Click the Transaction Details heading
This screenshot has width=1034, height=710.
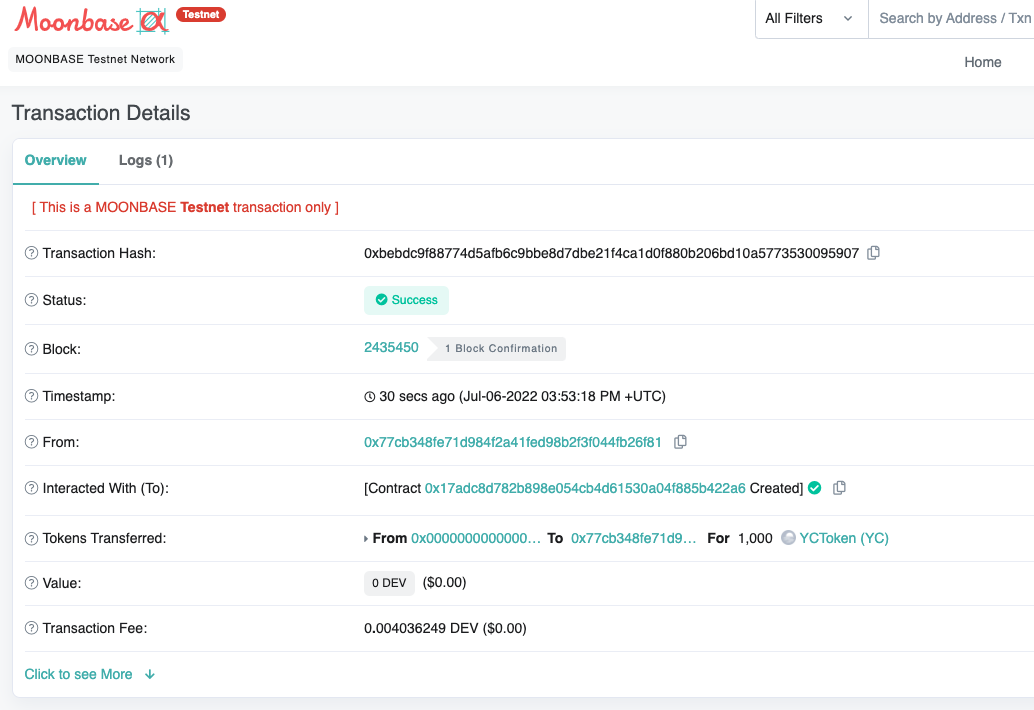tap(101, 113)
